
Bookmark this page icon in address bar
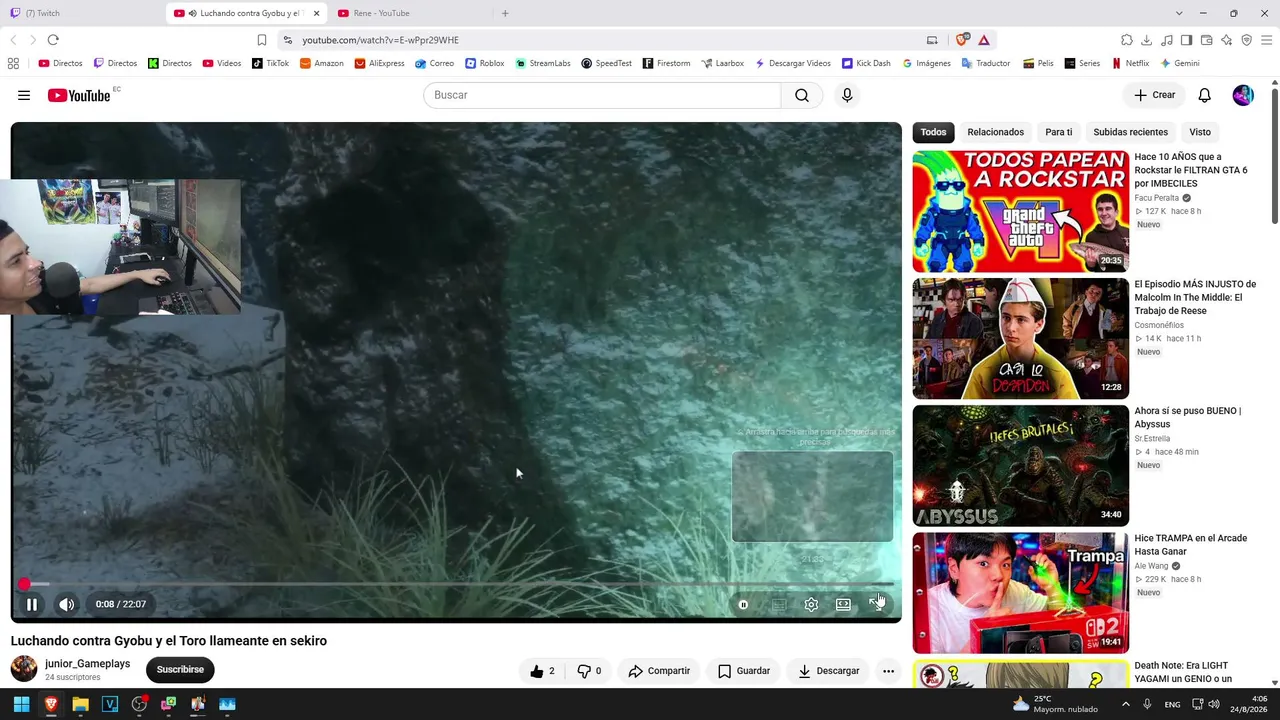tap(262, 40)
